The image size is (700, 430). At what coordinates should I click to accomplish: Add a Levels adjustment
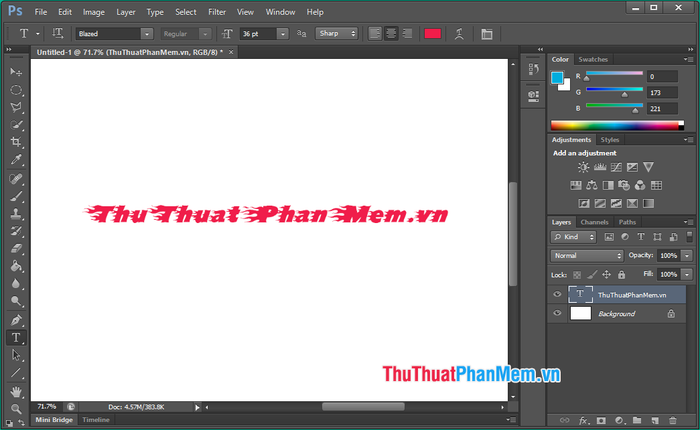[x=600, y=167]
